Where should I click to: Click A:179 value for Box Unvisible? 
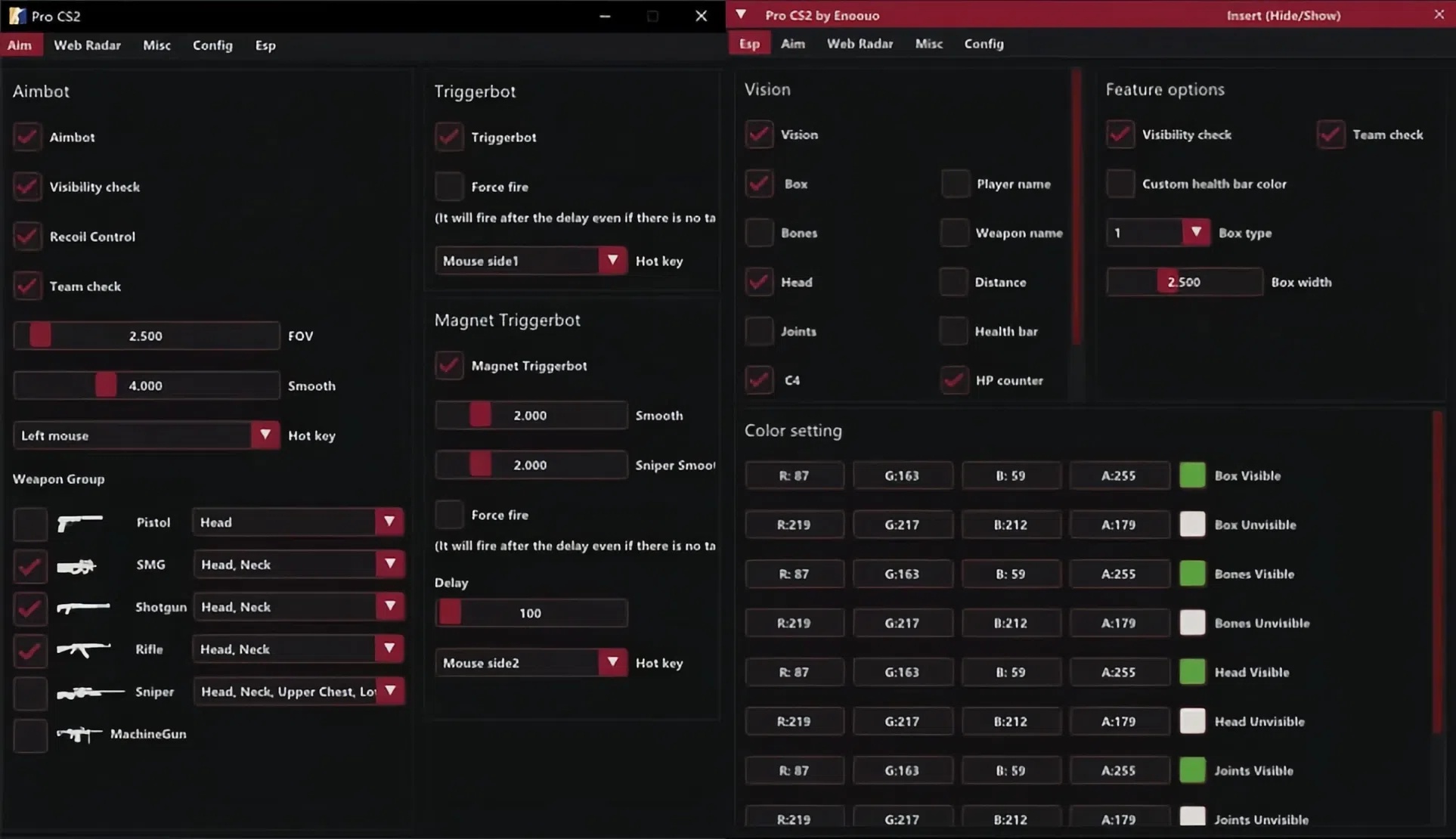[1118, 525]
